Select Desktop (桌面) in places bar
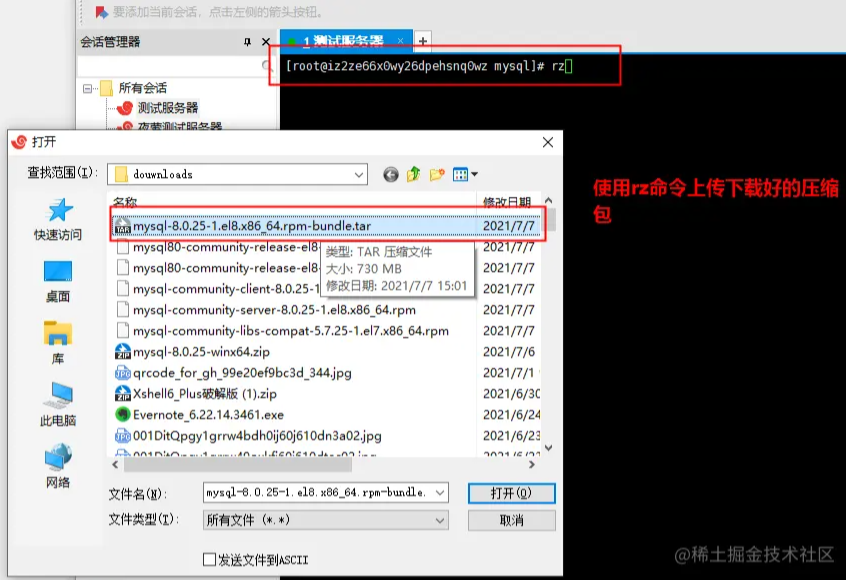Screen dimensions: 846x580 tap(58, 282)
